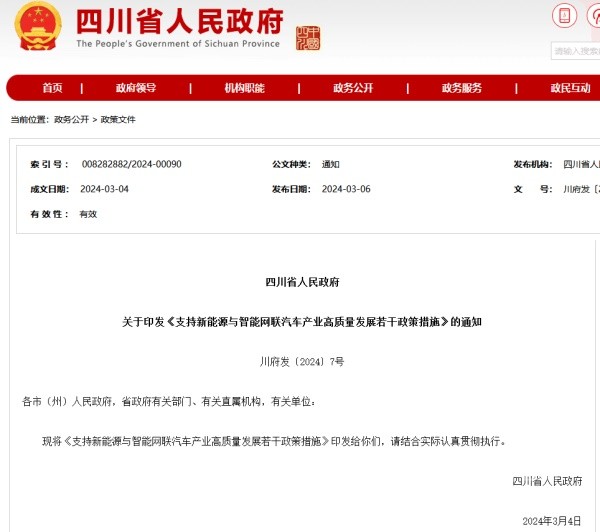Image resolution: width=600 pixels, height=532 pixels.
Task: Click the 文号 label
Action: tap(533, 189)
